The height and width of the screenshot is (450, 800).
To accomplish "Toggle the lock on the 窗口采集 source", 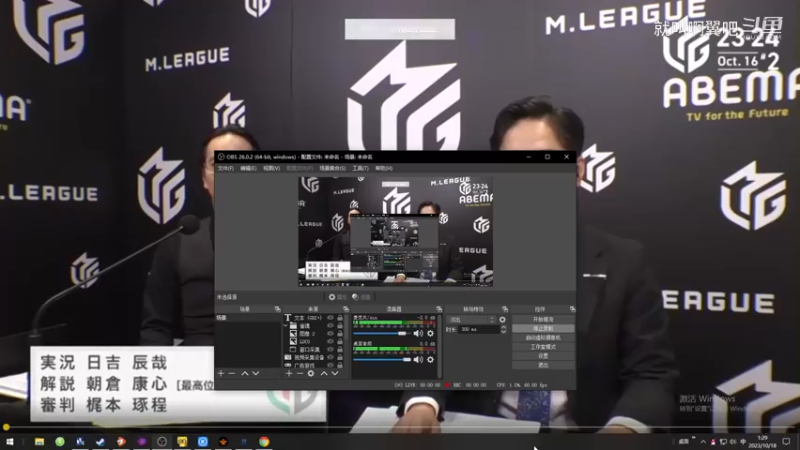I will point(340,349).
